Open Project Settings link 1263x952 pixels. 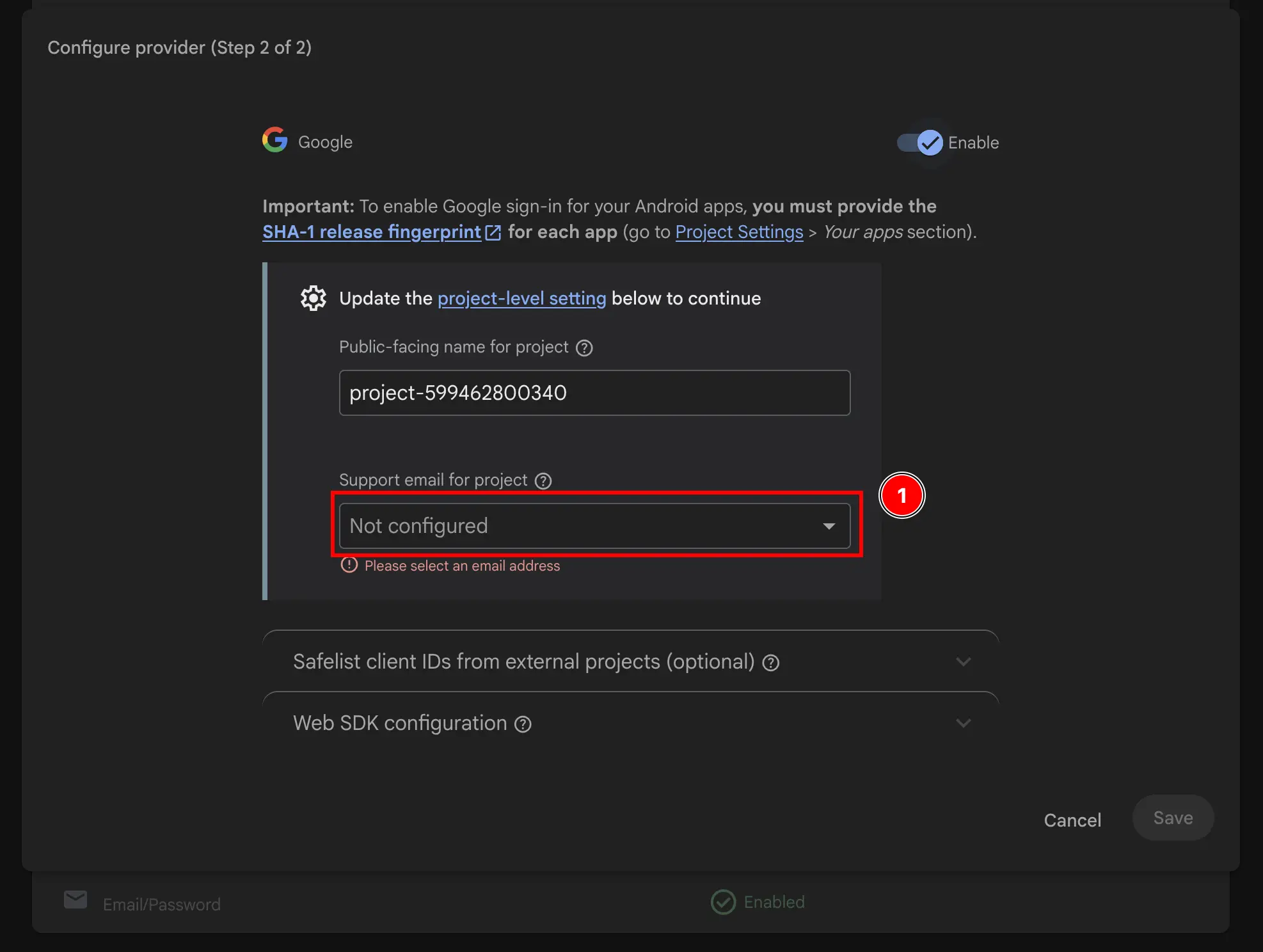(x=739, y=232)
